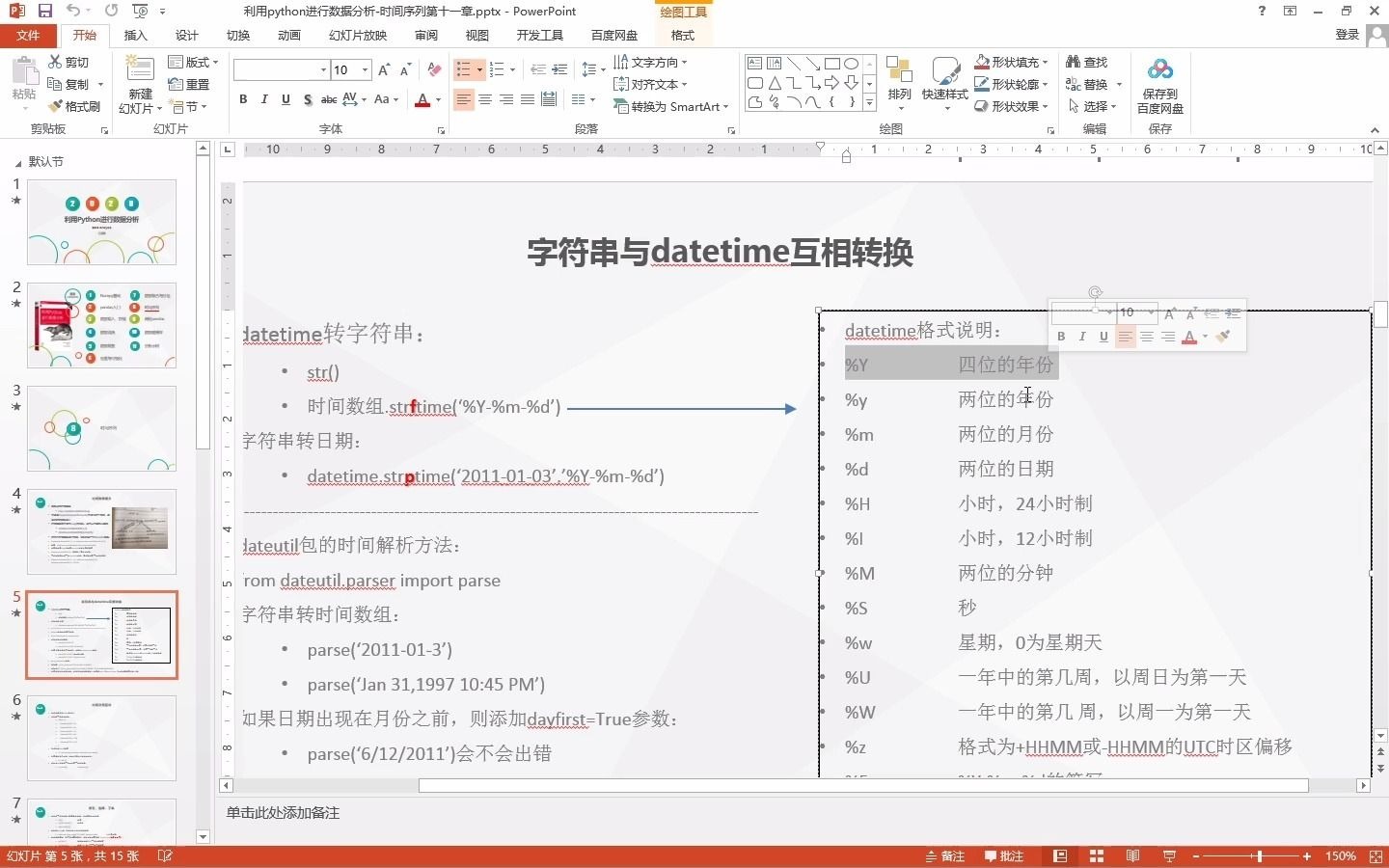Image resolution: width=1389 pixels, height=868 pixels.
Task: Activate the Format Painter 格式刷
Action: coord(74,106)
